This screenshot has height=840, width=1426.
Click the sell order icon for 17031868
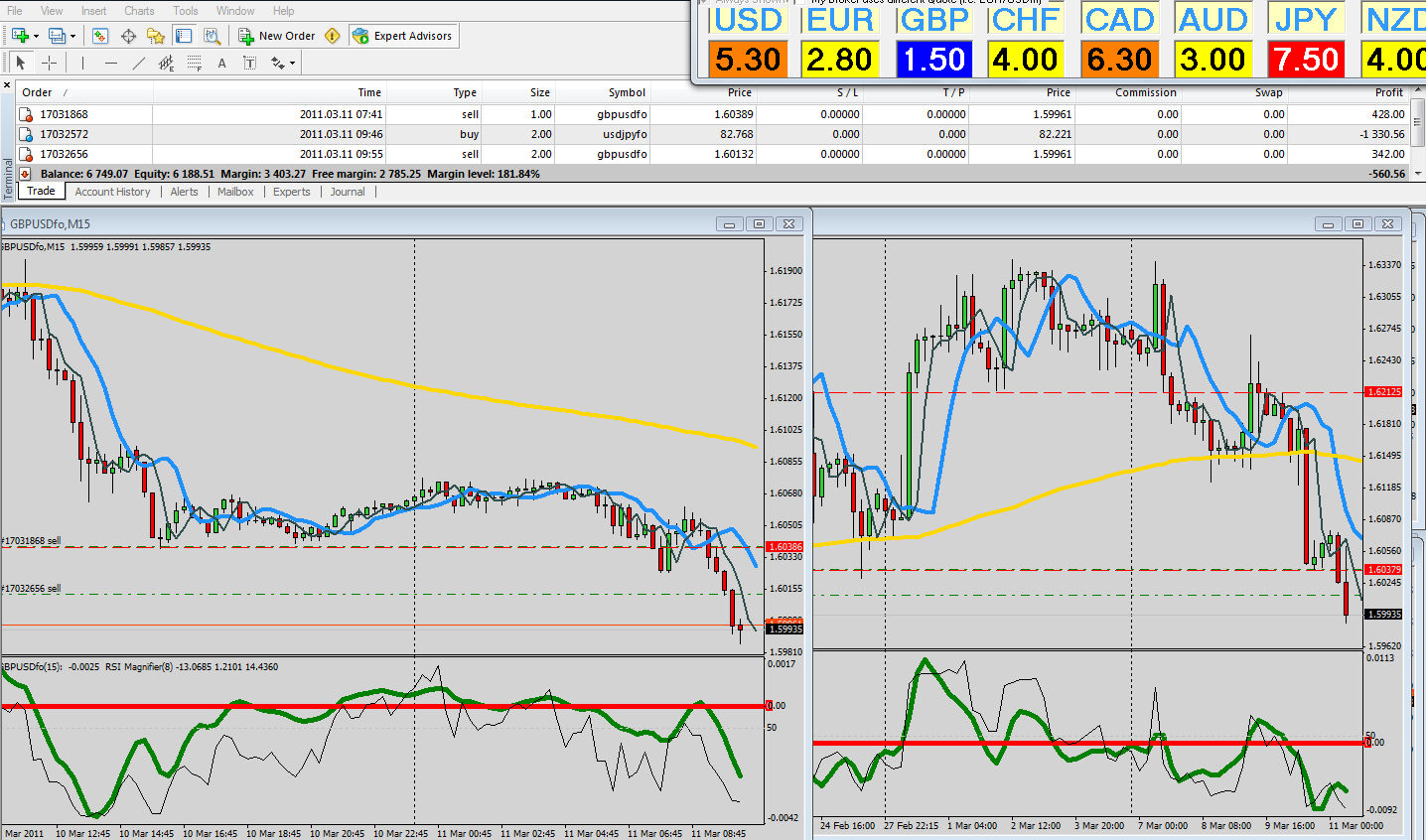click(26, 114)
